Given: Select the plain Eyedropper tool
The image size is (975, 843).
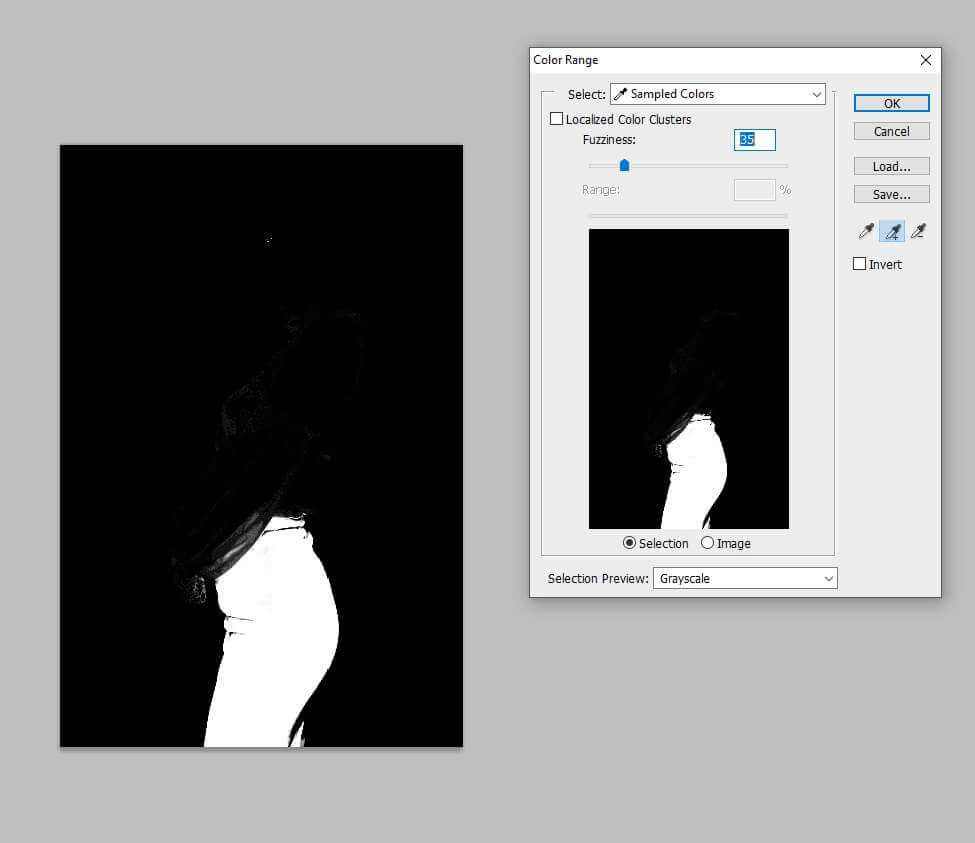Looking at the screenshot, I should click(866, 232).
